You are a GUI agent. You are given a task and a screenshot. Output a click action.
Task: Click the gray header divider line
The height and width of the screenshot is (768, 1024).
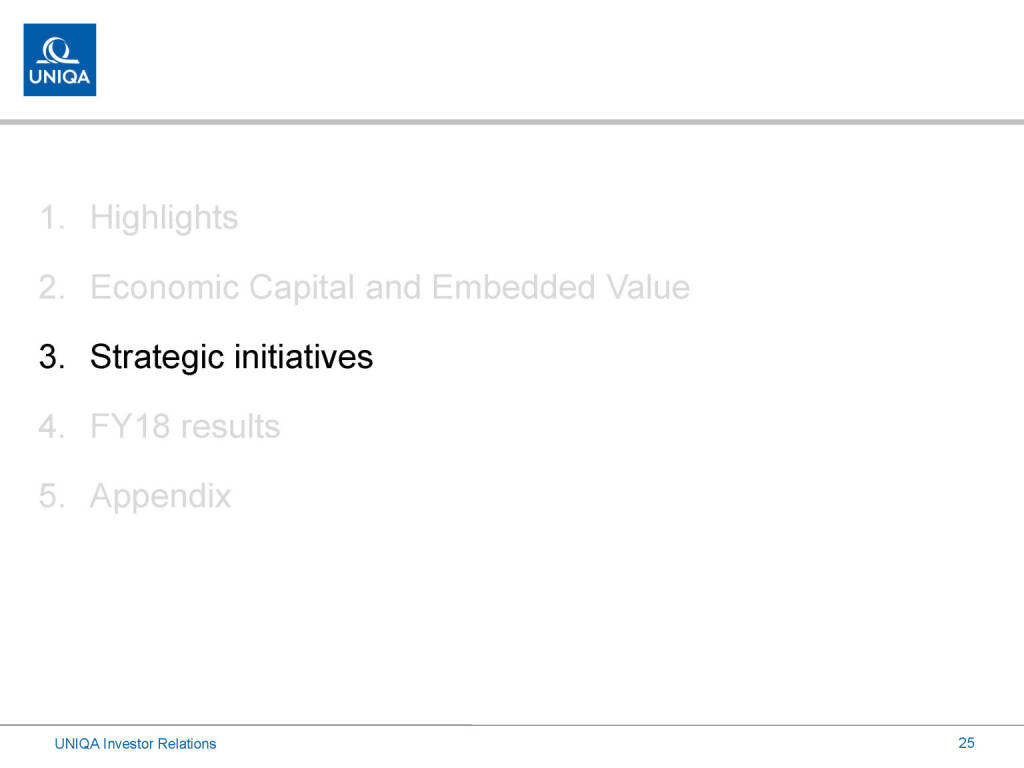tap(512, 122)
